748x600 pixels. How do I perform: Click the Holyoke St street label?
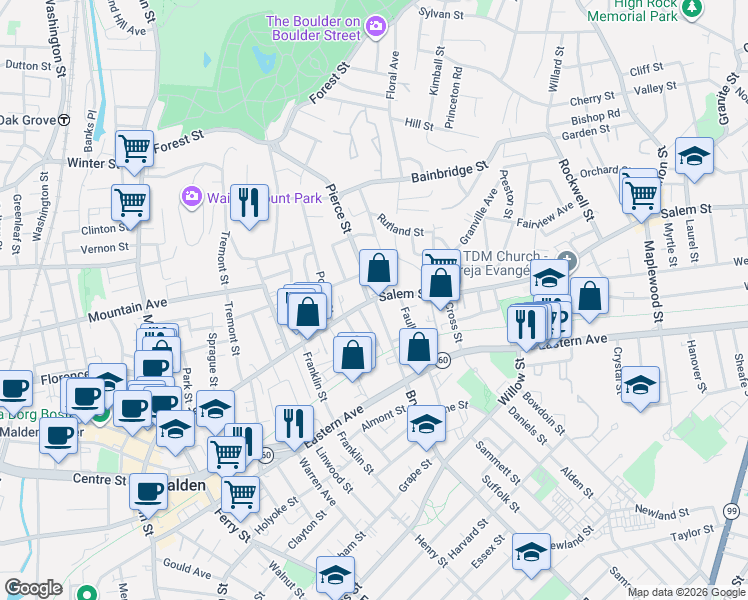(276, 516)
